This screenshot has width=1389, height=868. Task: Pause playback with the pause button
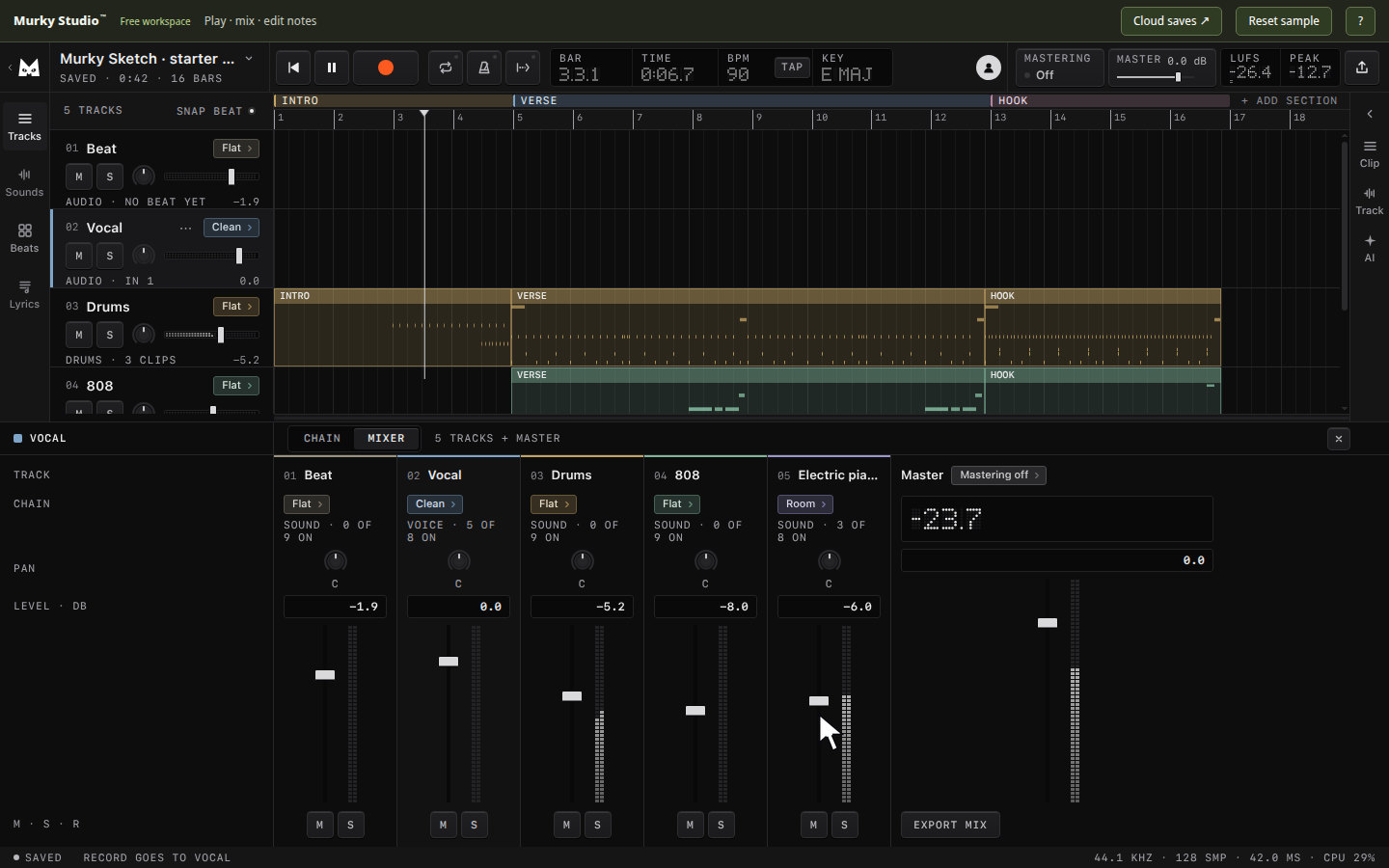(x=332, y=68)
